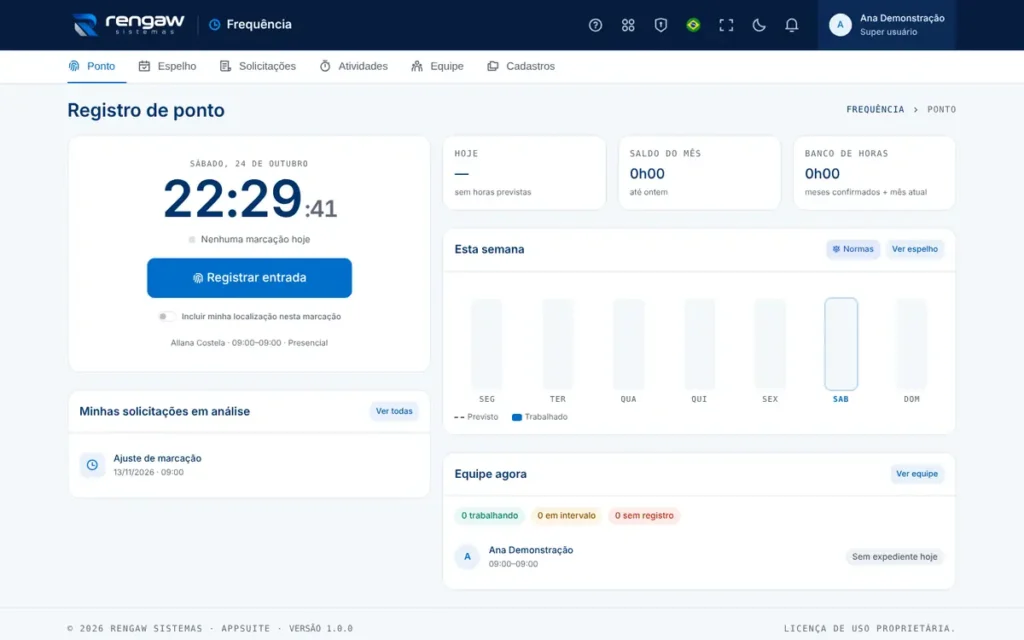The image size is (1024, 640).
Task: Click Nenhuma marcação hoje status text
Action: 255,240
